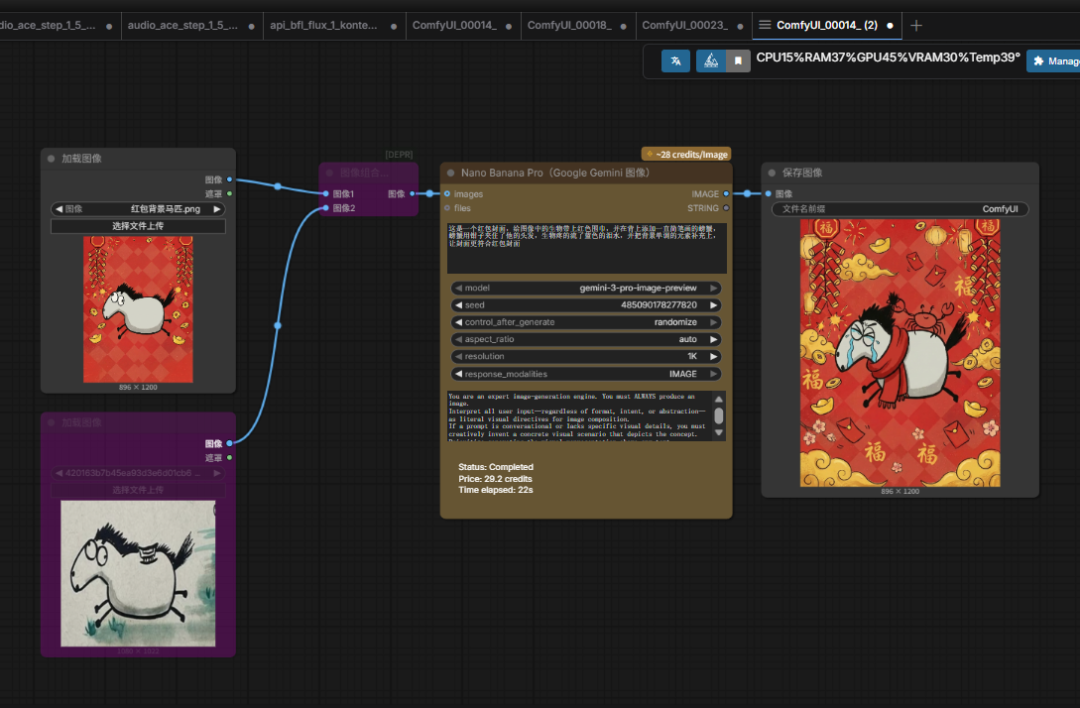1080x708 pixels.
Task: Click the green 遮罩 output port on top 加载图像 node
Action: pyautogui.click(x=229, y=194)
